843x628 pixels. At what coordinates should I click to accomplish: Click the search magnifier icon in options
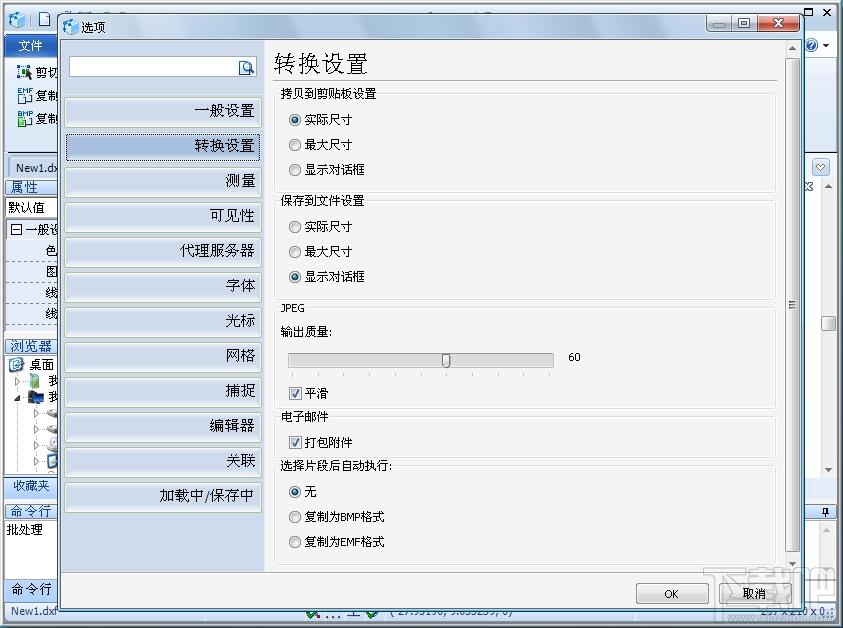[x=246, y=67]
